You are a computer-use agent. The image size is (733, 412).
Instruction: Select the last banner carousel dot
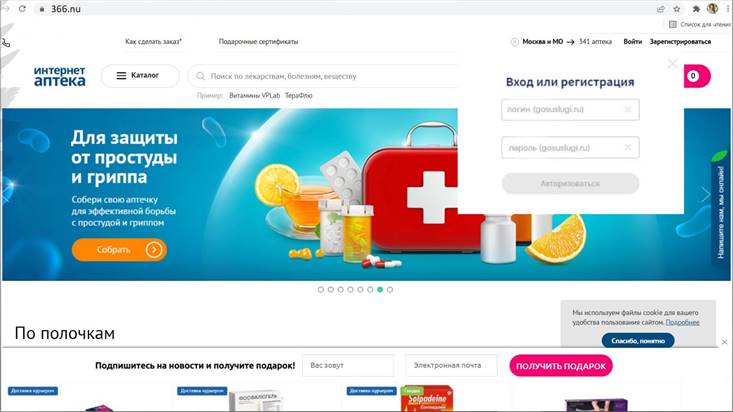[390, 289]
